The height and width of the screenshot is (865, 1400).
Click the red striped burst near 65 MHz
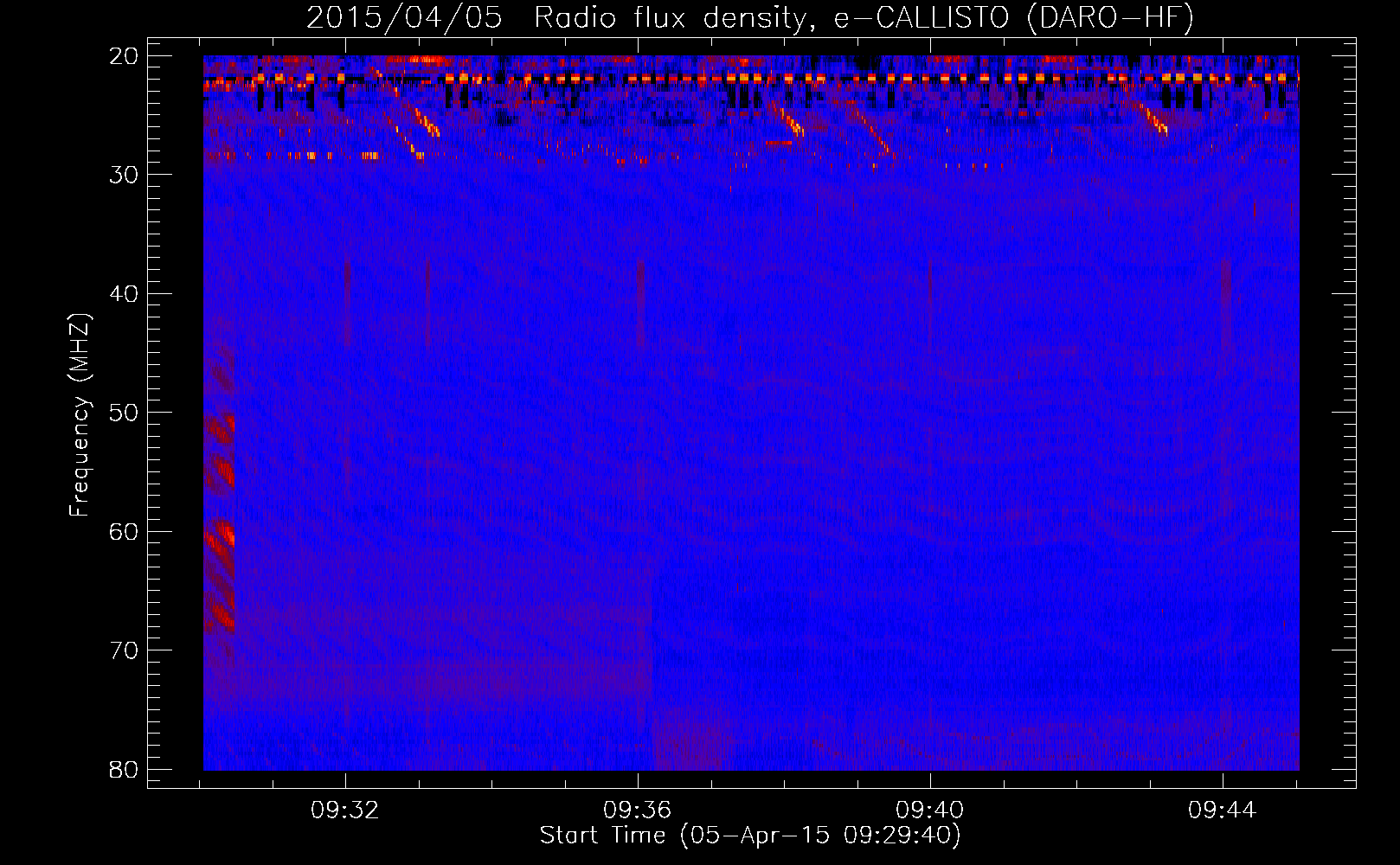tap(220, 575)
